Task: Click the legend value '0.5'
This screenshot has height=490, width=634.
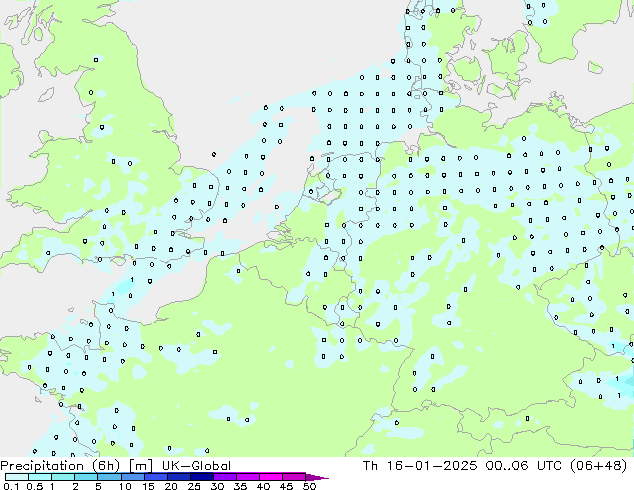Action: click(35, 486)
